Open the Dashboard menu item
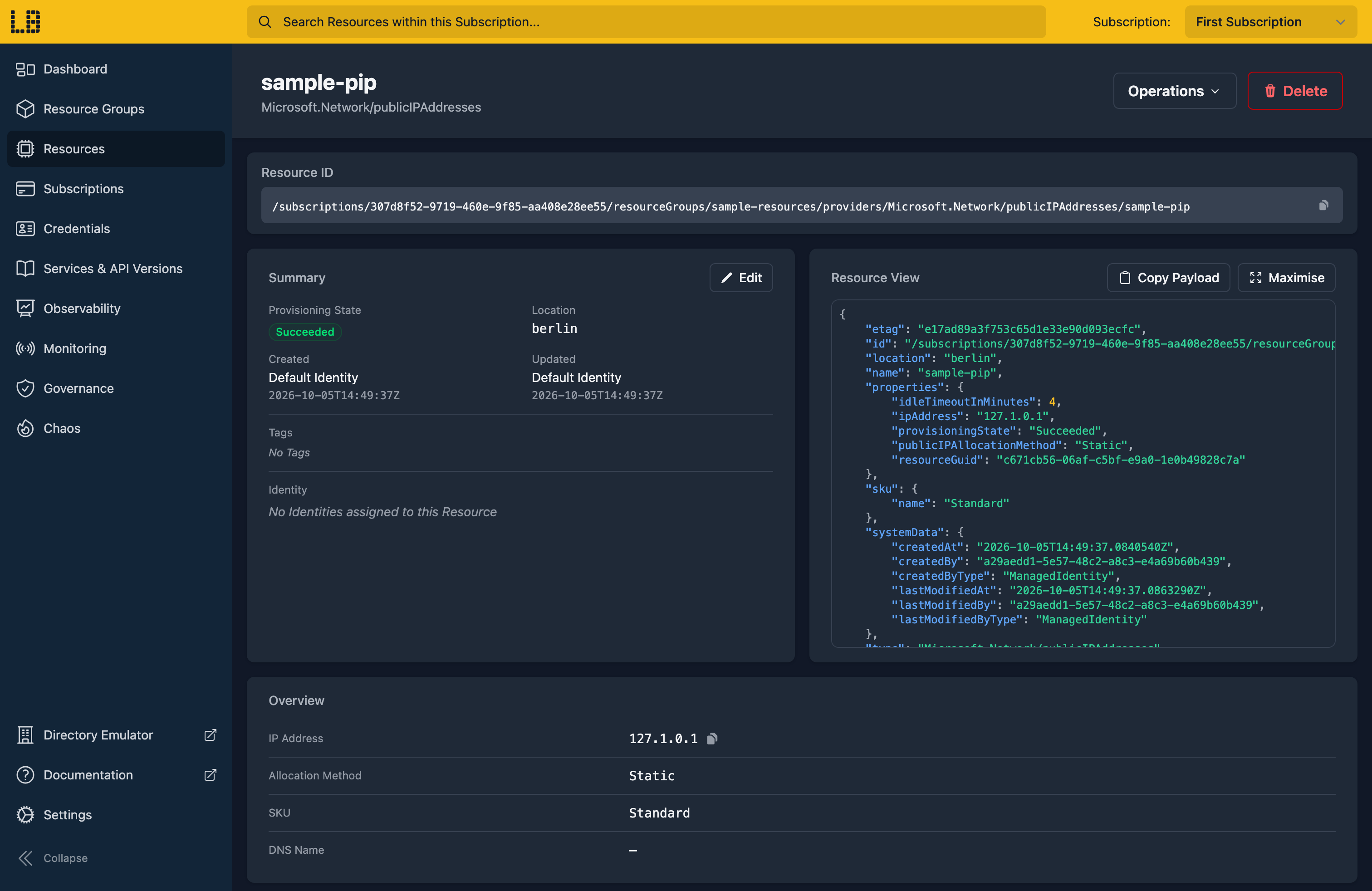This screenshot has height=891, width=1372. (116, 69)
